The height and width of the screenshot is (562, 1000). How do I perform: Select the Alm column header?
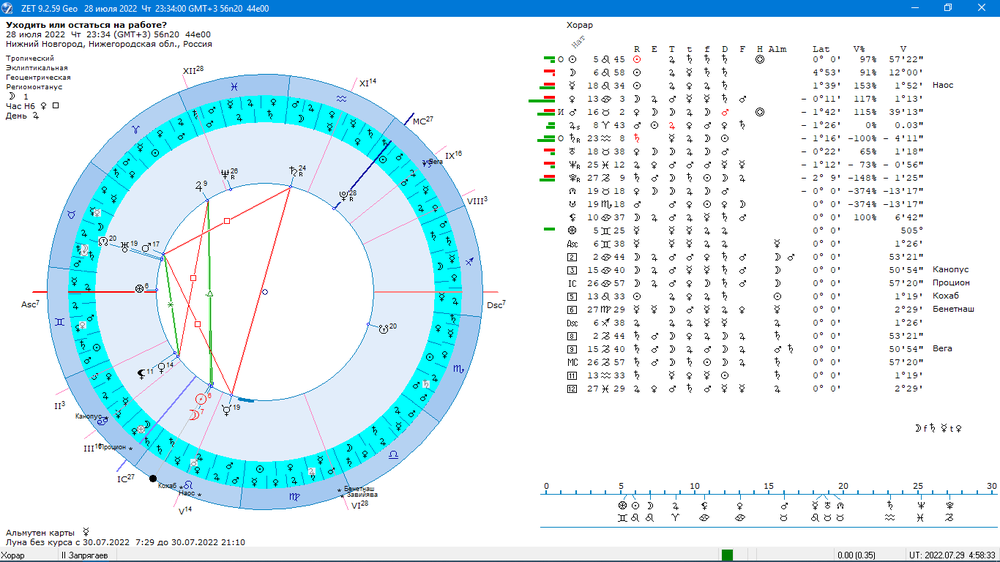777,49
